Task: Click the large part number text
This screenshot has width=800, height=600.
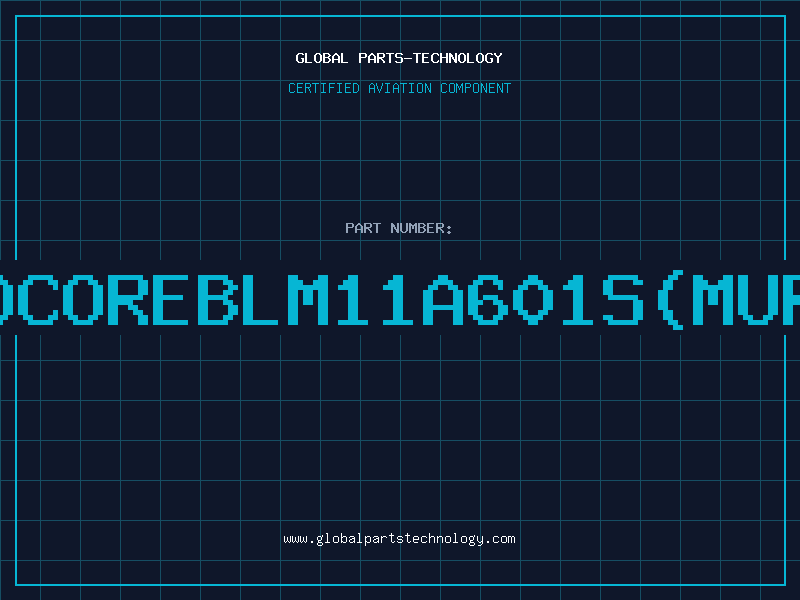Action: (x=400, y=300)
